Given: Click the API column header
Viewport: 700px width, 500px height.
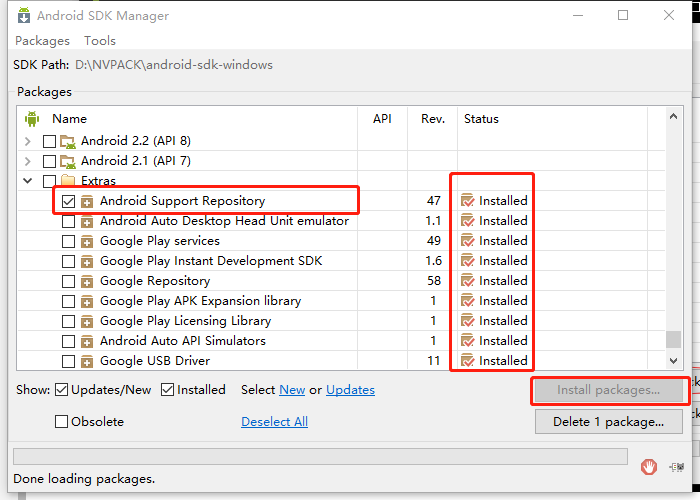Looking at the screenshot, I should click(383, 119).
